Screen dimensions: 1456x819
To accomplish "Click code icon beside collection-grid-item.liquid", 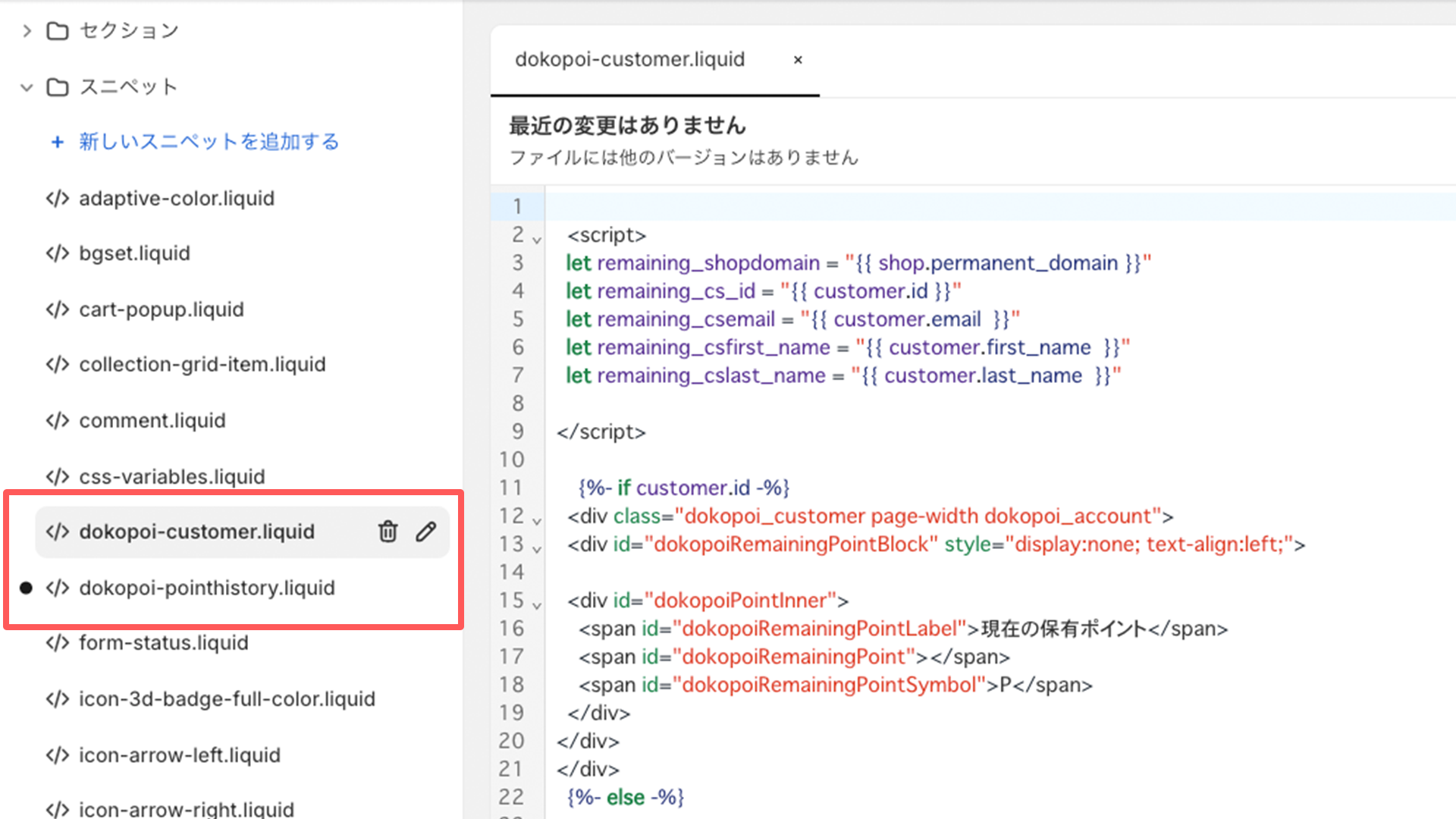I will pos(58,365).
